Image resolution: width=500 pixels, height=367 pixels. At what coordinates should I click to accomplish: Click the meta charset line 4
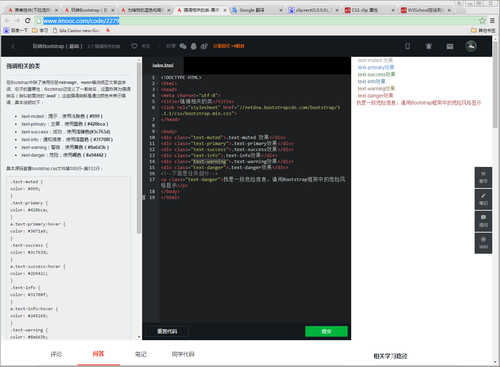(x=190, y=95)
